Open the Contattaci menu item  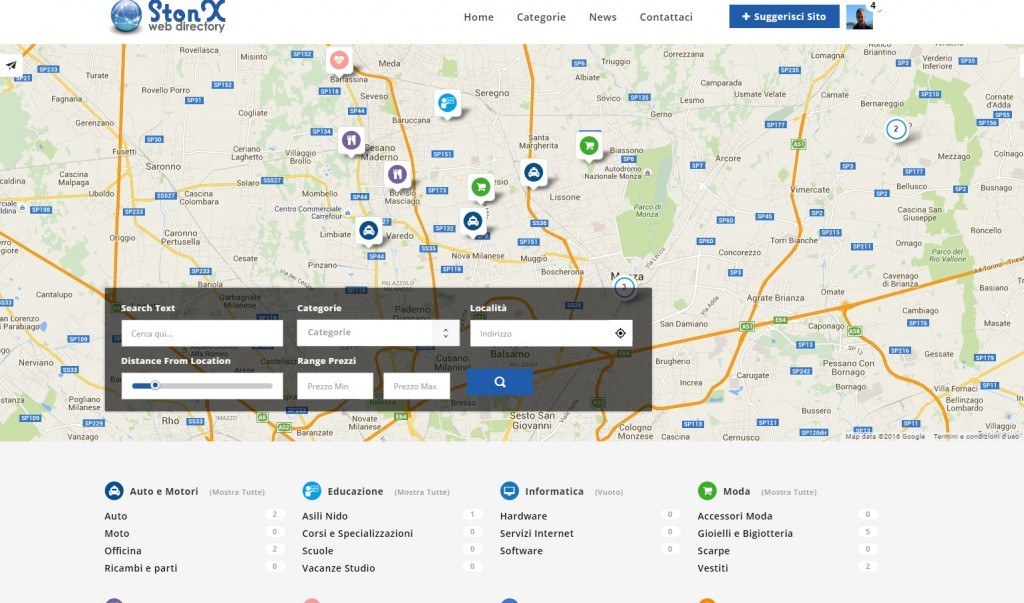coord(665,17)
